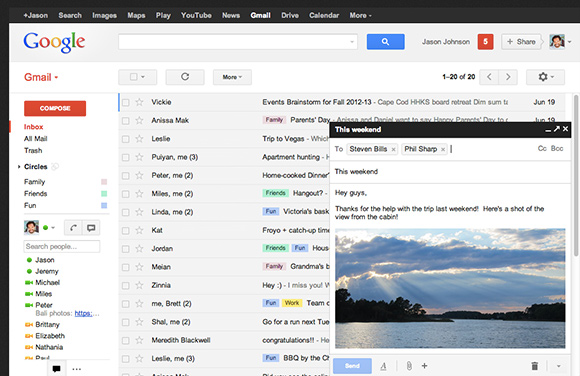Check the box beside Anissa Mak's email
The image size is (580, 376).
[x=126, y=121]
